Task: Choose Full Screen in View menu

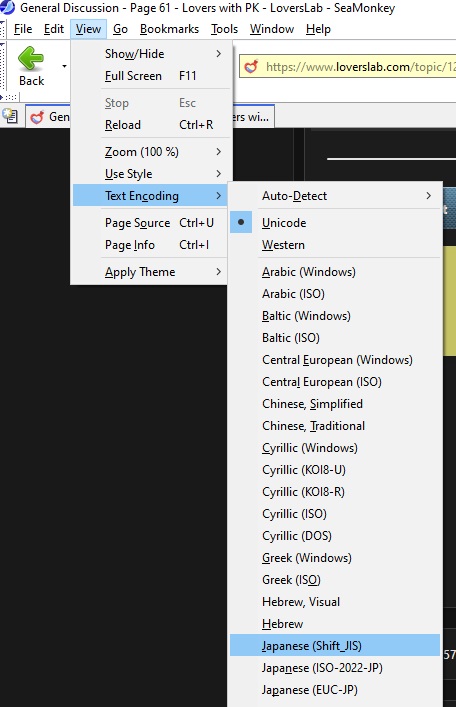Action: [x=151, y=76]
